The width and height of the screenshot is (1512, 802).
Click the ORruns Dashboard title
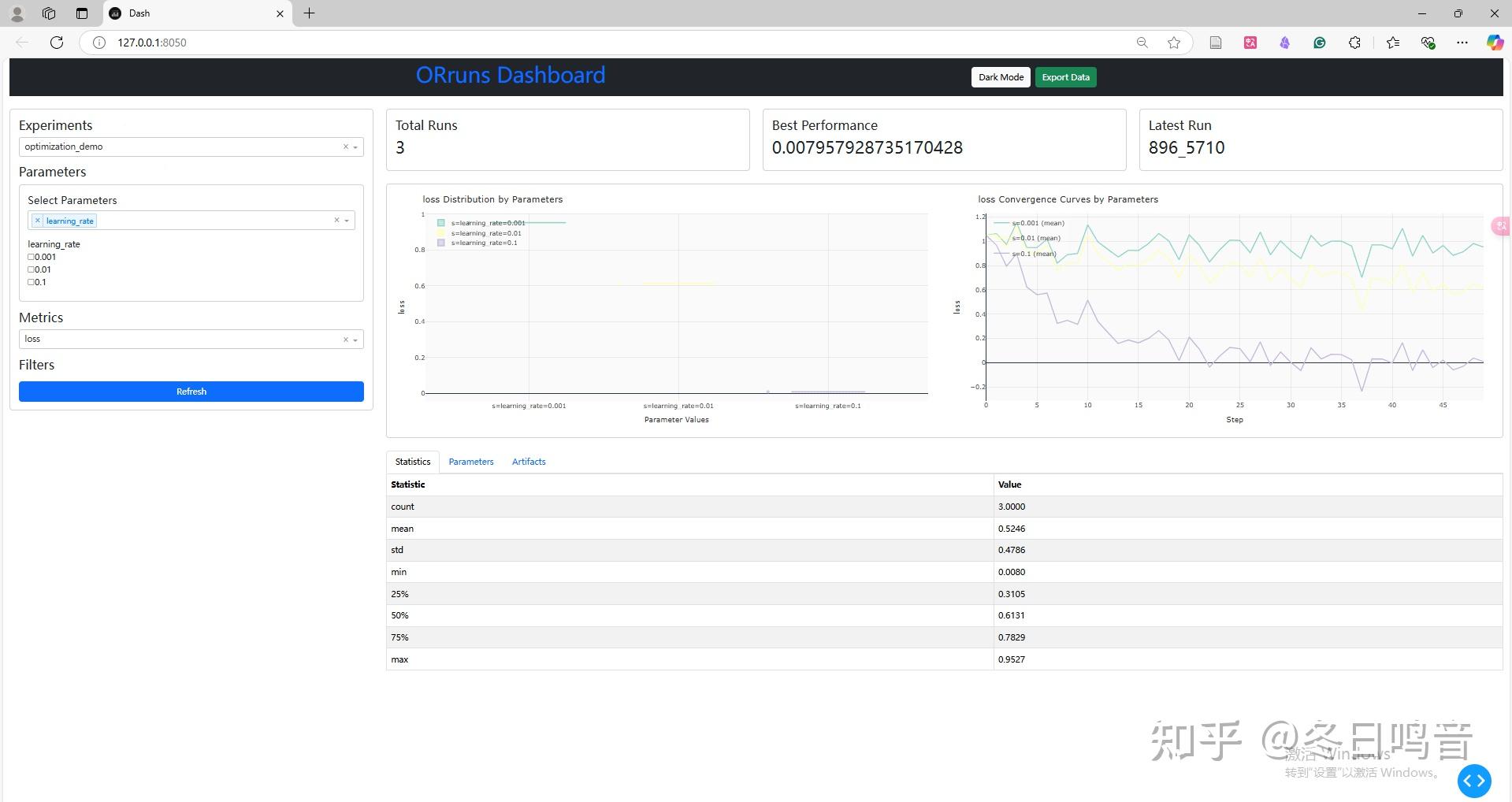(511, 76)
